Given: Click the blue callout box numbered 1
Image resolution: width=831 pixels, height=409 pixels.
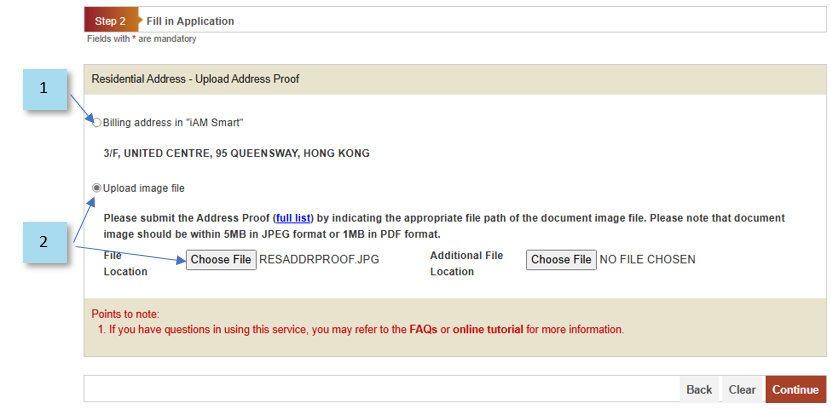Looking at the screenshot, I should tap(44, 89).
